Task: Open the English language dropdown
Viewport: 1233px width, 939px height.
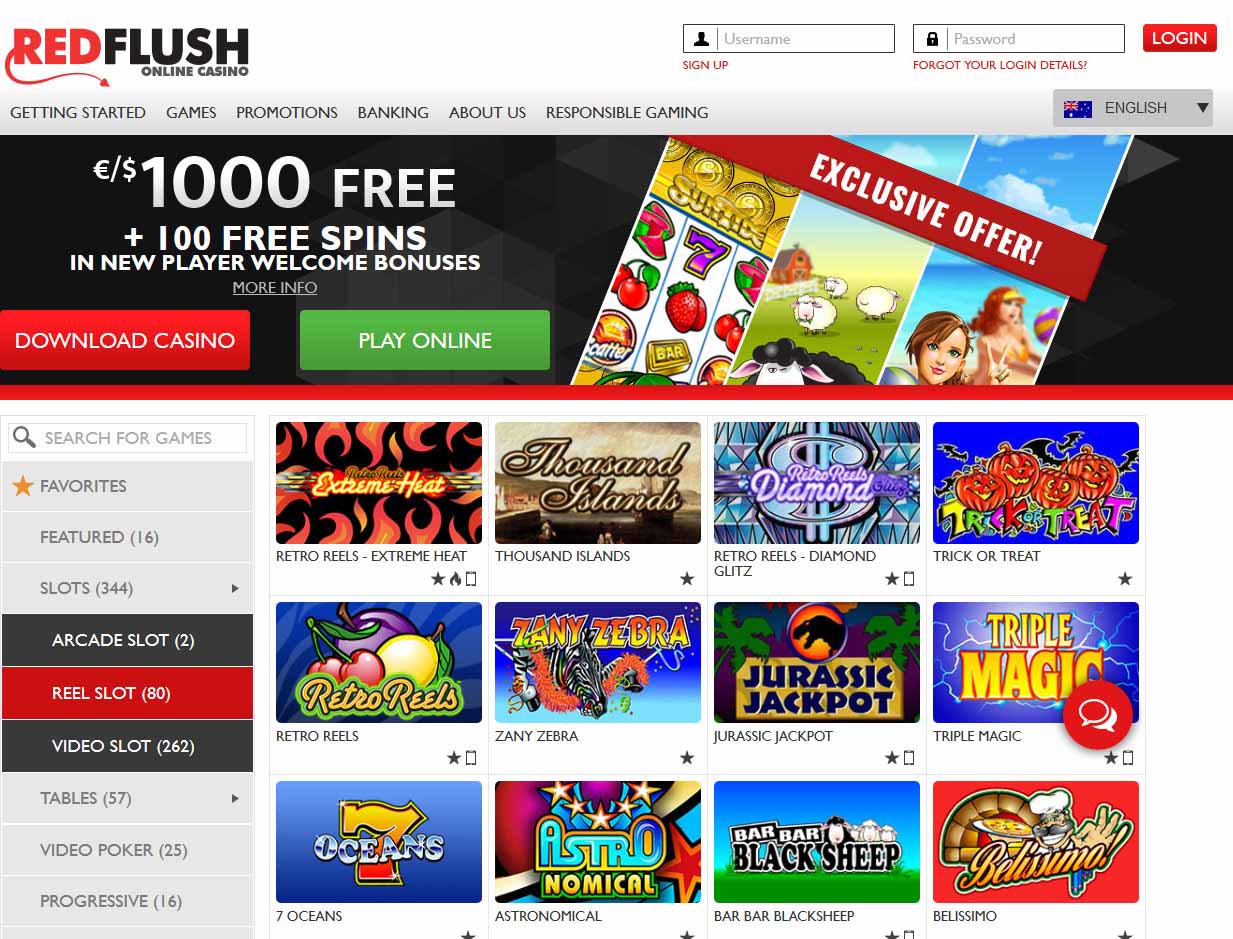Action: click(x=1133, y=108)
